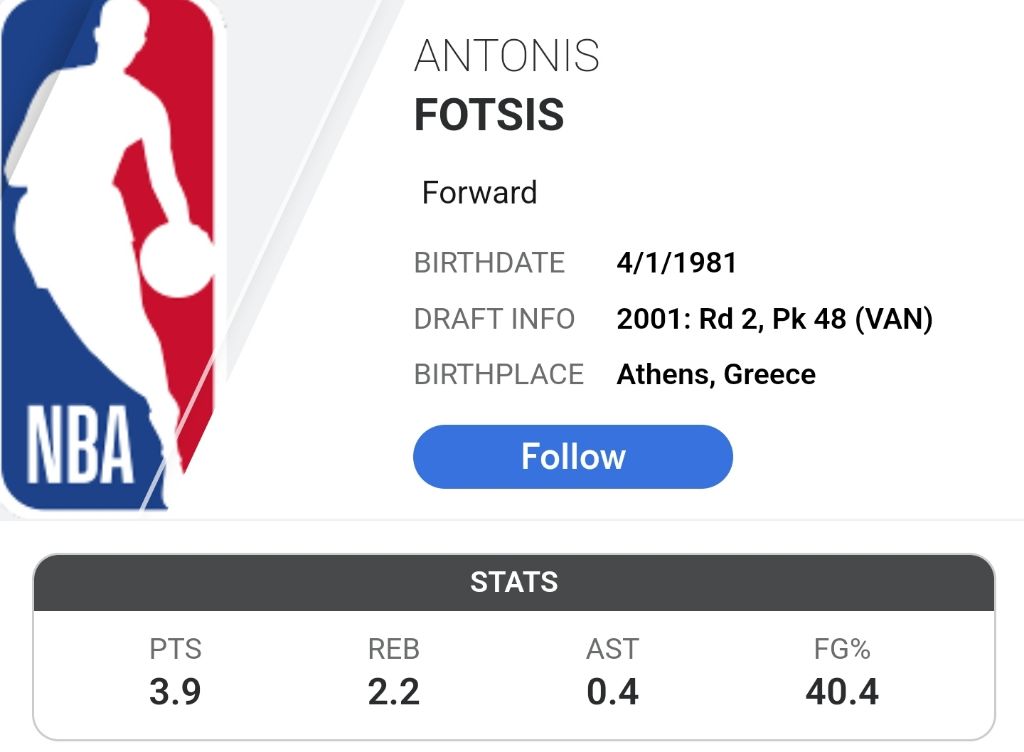Click the STATS header bar
This screenshot has width=1024, height=752.
pos(514,582)
